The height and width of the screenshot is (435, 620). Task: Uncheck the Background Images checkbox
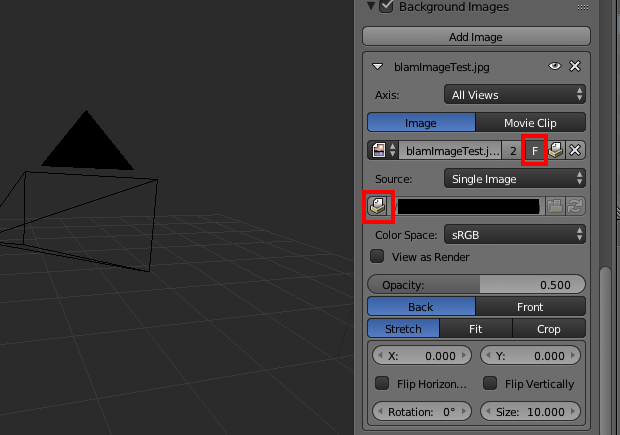click(386, 6)
